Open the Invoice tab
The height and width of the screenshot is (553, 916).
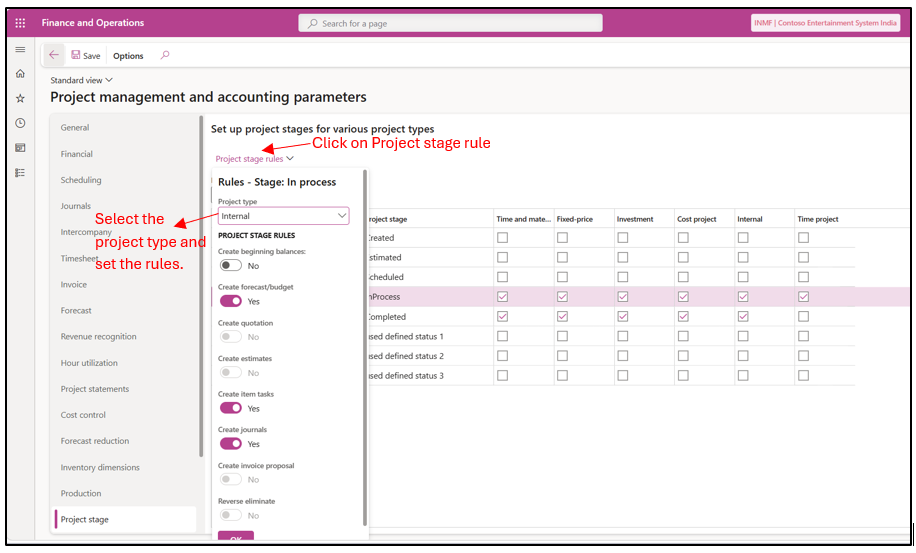coord(74,284)
